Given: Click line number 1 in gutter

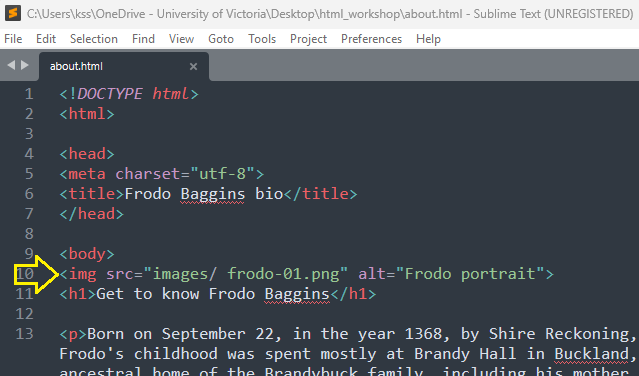Looking at the screenshot, I should 29,94.
